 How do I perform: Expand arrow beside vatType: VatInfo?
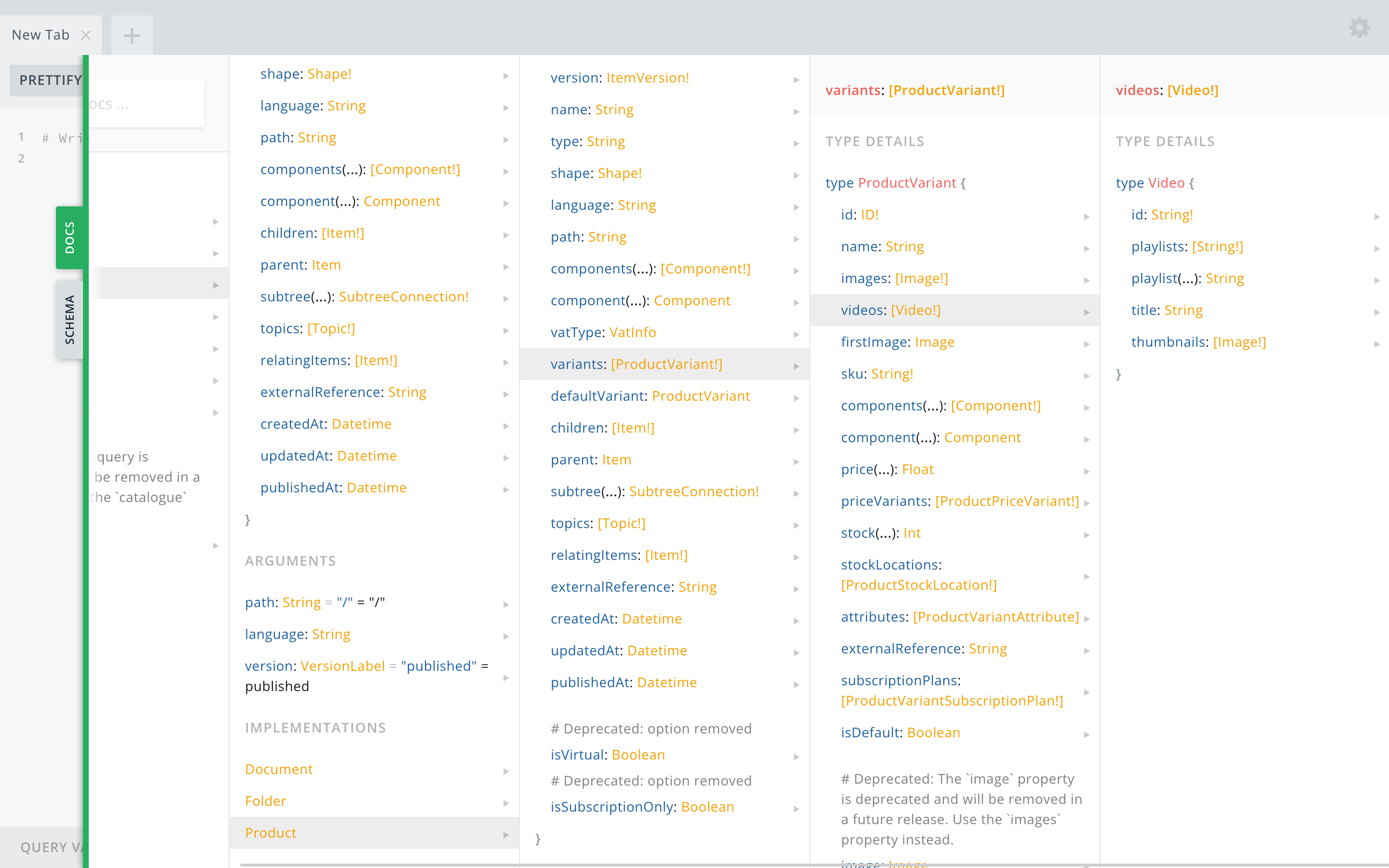point(796,334)
